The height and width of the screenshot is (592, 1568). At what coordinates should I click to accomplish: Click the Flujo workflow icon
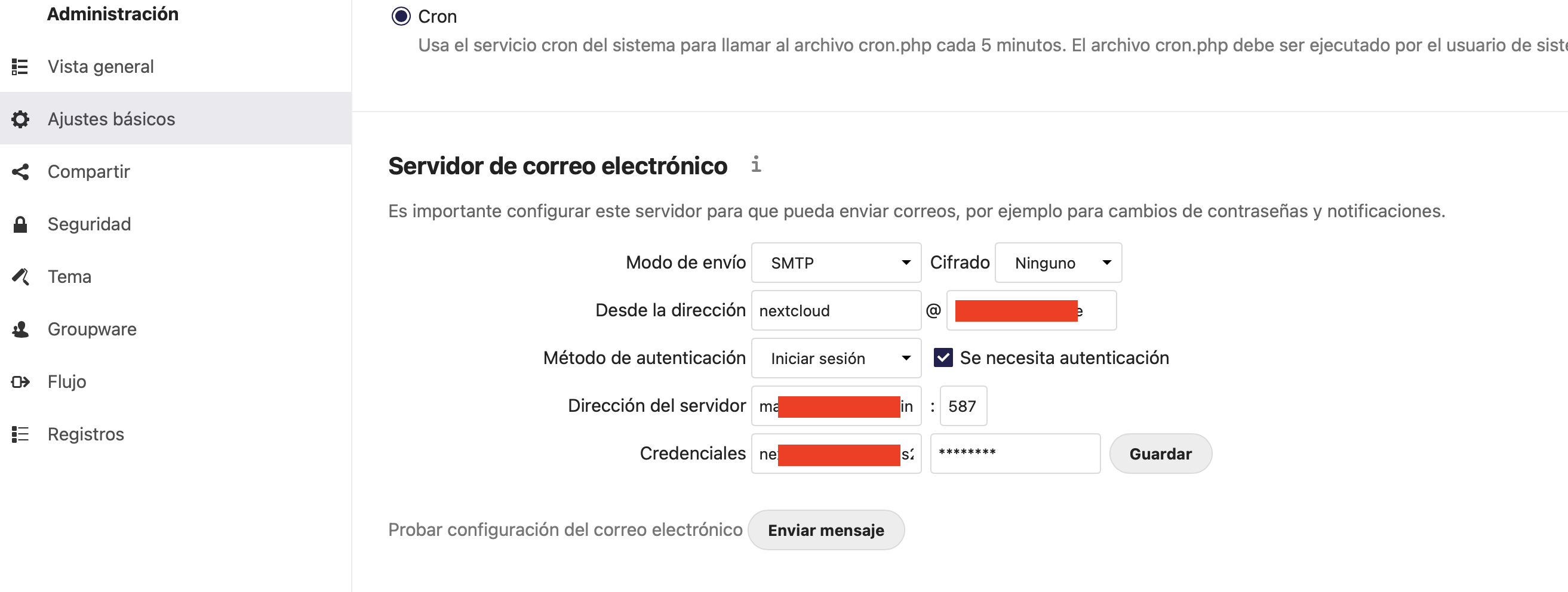[x=20, y=381]
